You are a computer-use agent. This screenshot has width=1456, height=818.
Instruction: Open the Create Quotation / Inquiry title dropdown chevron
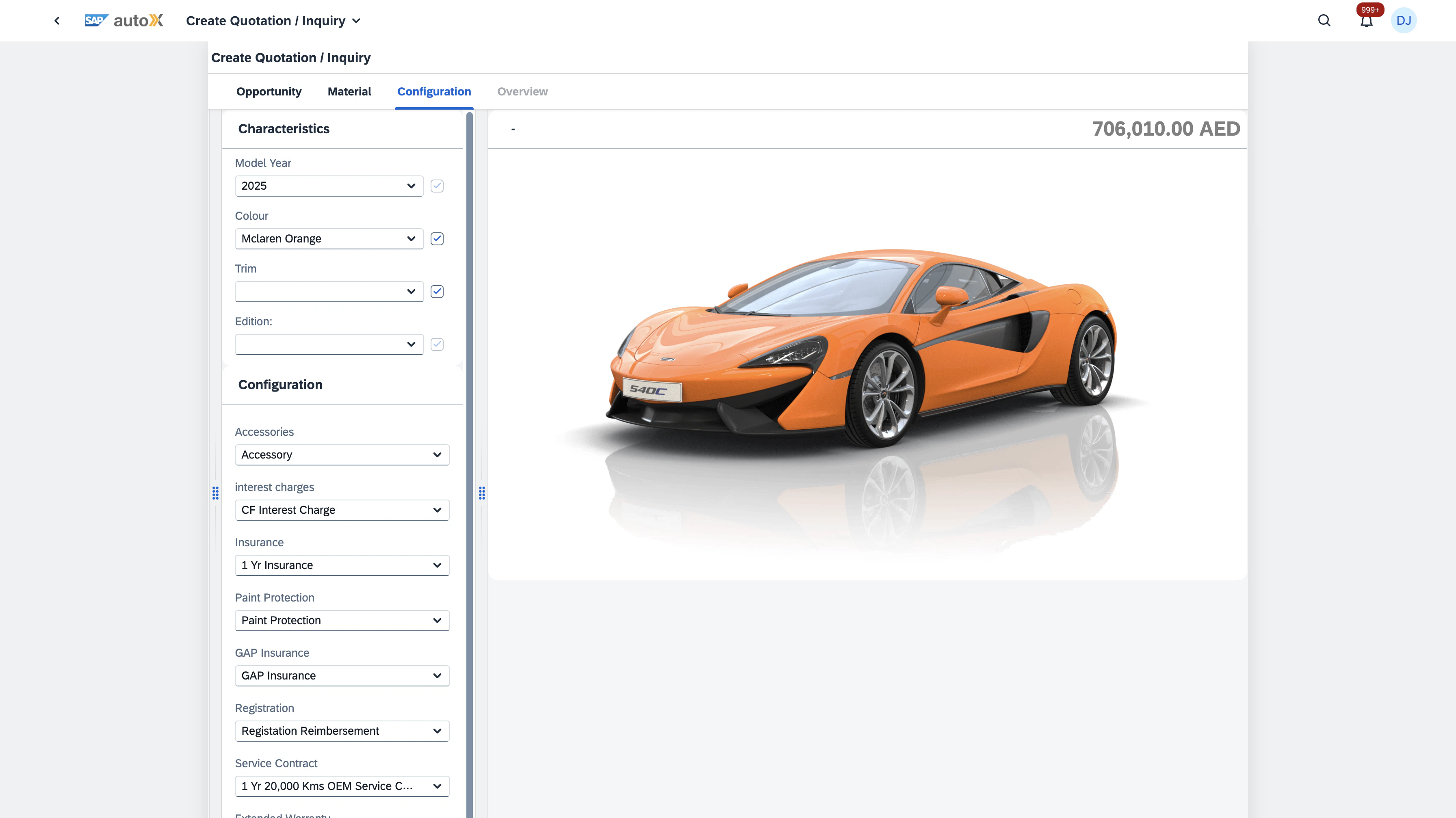356,20
